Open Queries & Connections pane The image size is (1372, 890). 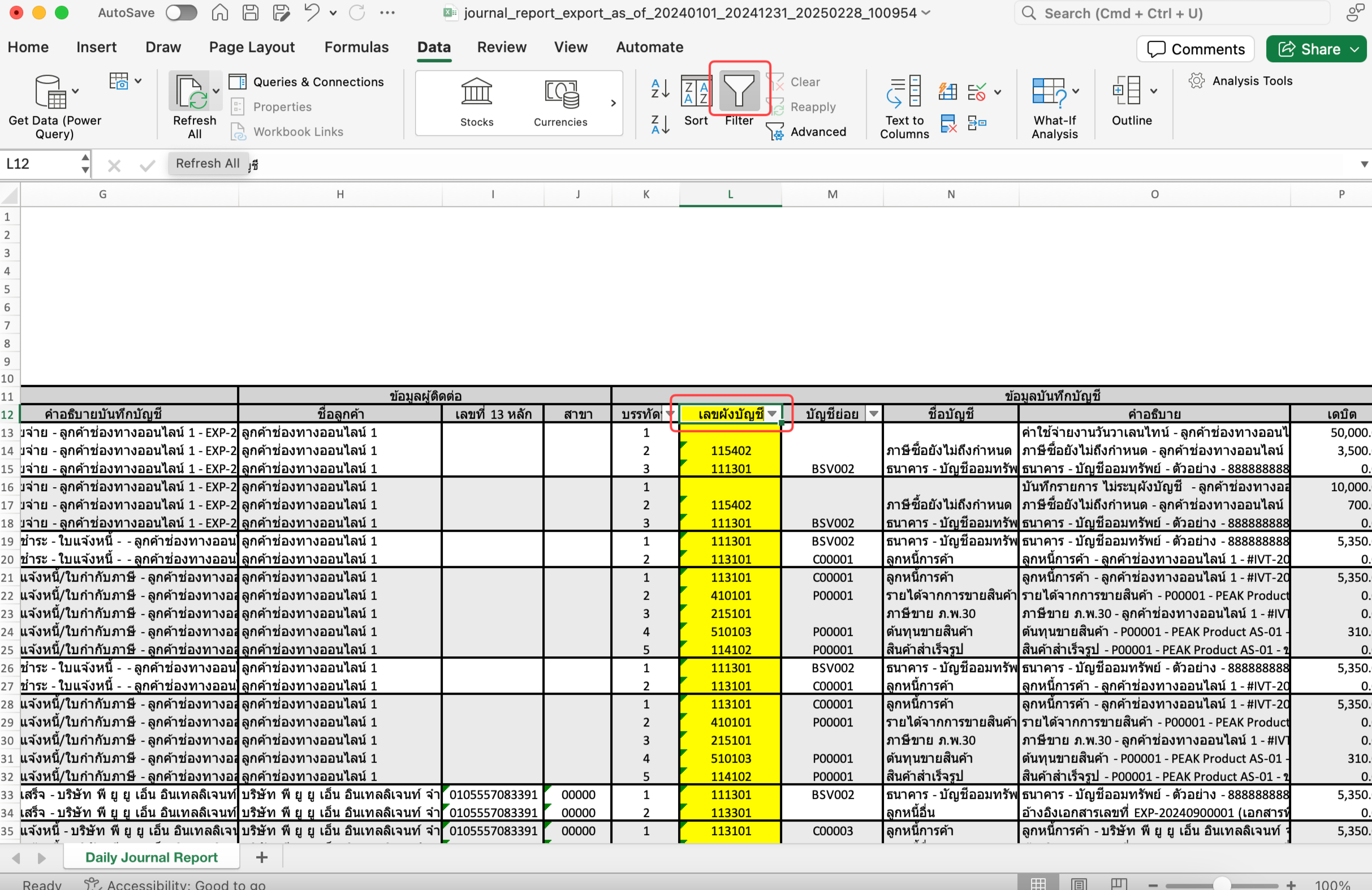[x=306, y=82]
